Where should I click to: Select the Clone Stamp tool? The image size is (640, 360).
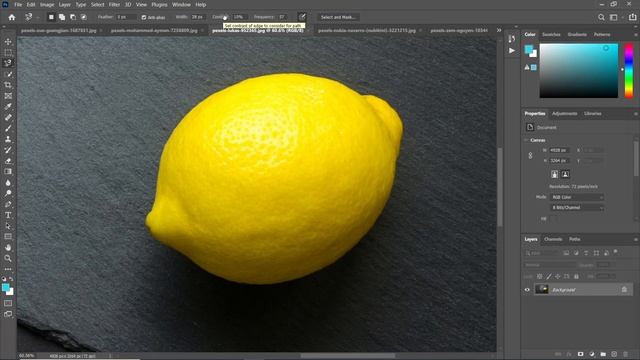click(x=8, y=139)
